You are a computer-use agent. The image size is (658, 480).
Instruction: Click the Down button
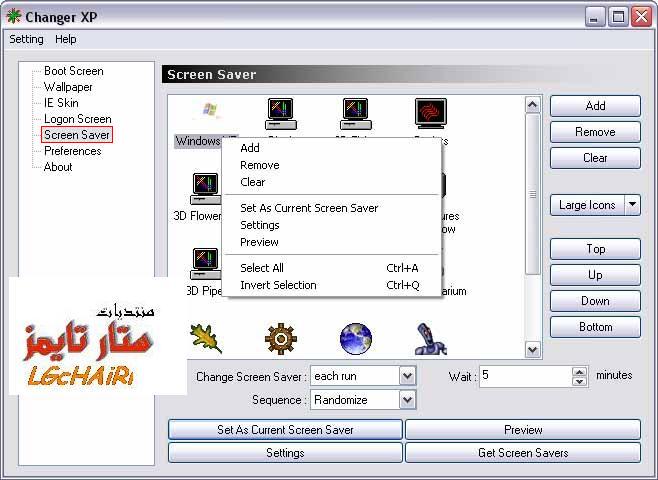[595, 301]
